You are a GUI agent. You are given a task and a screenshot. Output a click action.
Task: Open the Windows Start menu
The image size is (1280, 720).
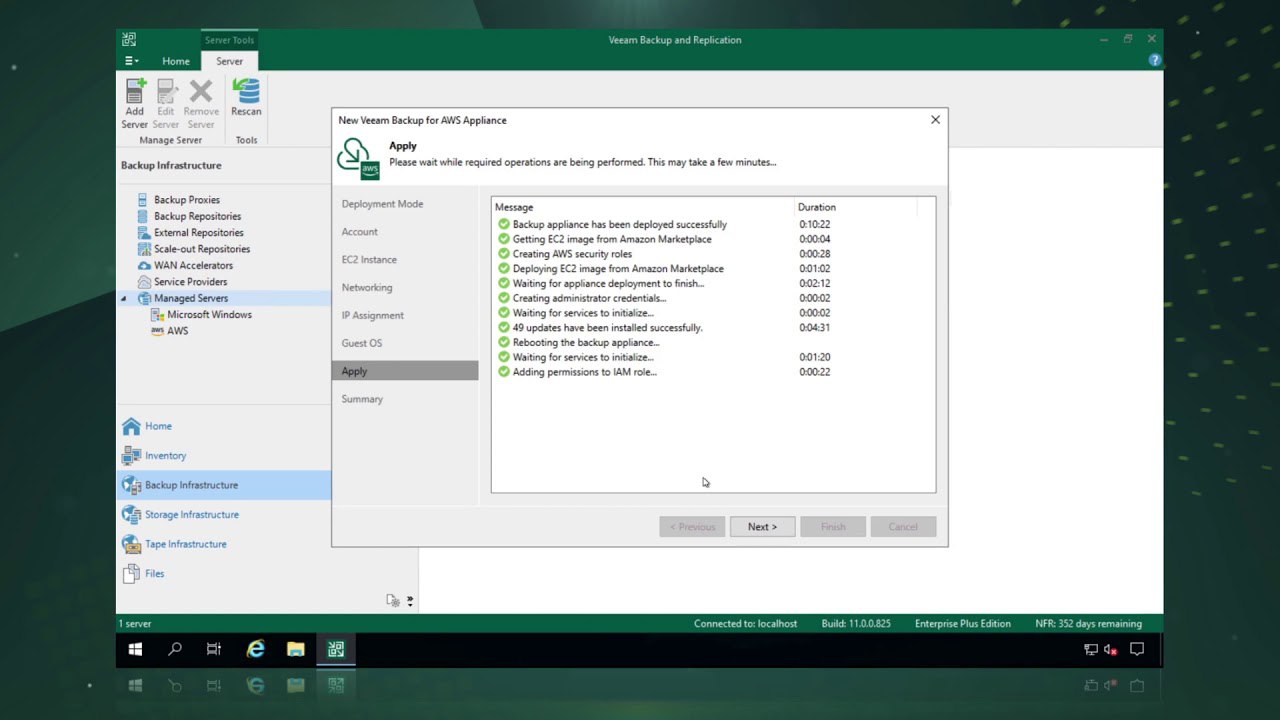135,650
